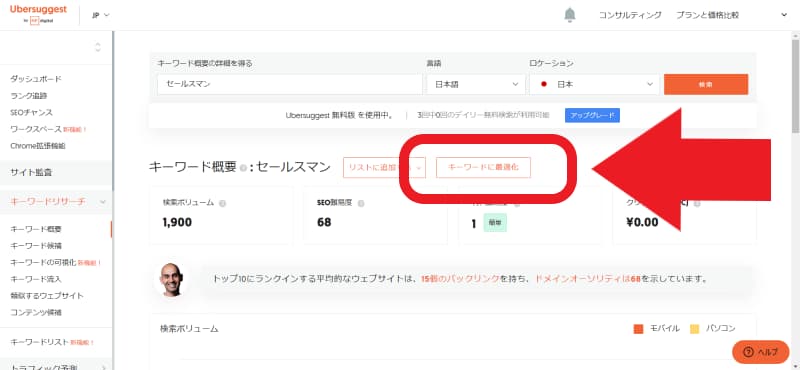Open SEOチャンス in sidebar
This screenshot has height=370, width=800.
coord(31,112)
